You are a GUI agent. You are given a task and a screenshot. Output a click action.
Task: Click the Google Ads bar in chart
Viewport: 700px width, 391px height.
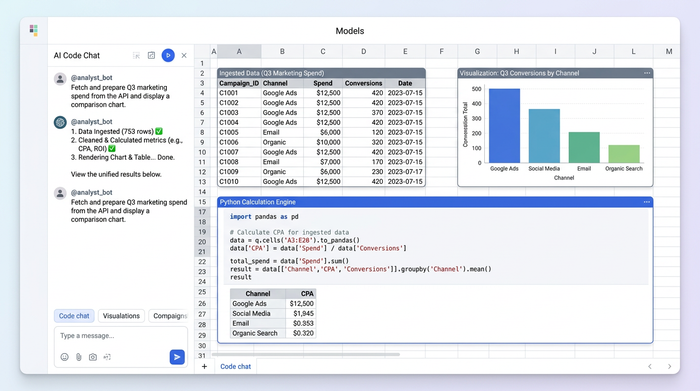point(504,126)
